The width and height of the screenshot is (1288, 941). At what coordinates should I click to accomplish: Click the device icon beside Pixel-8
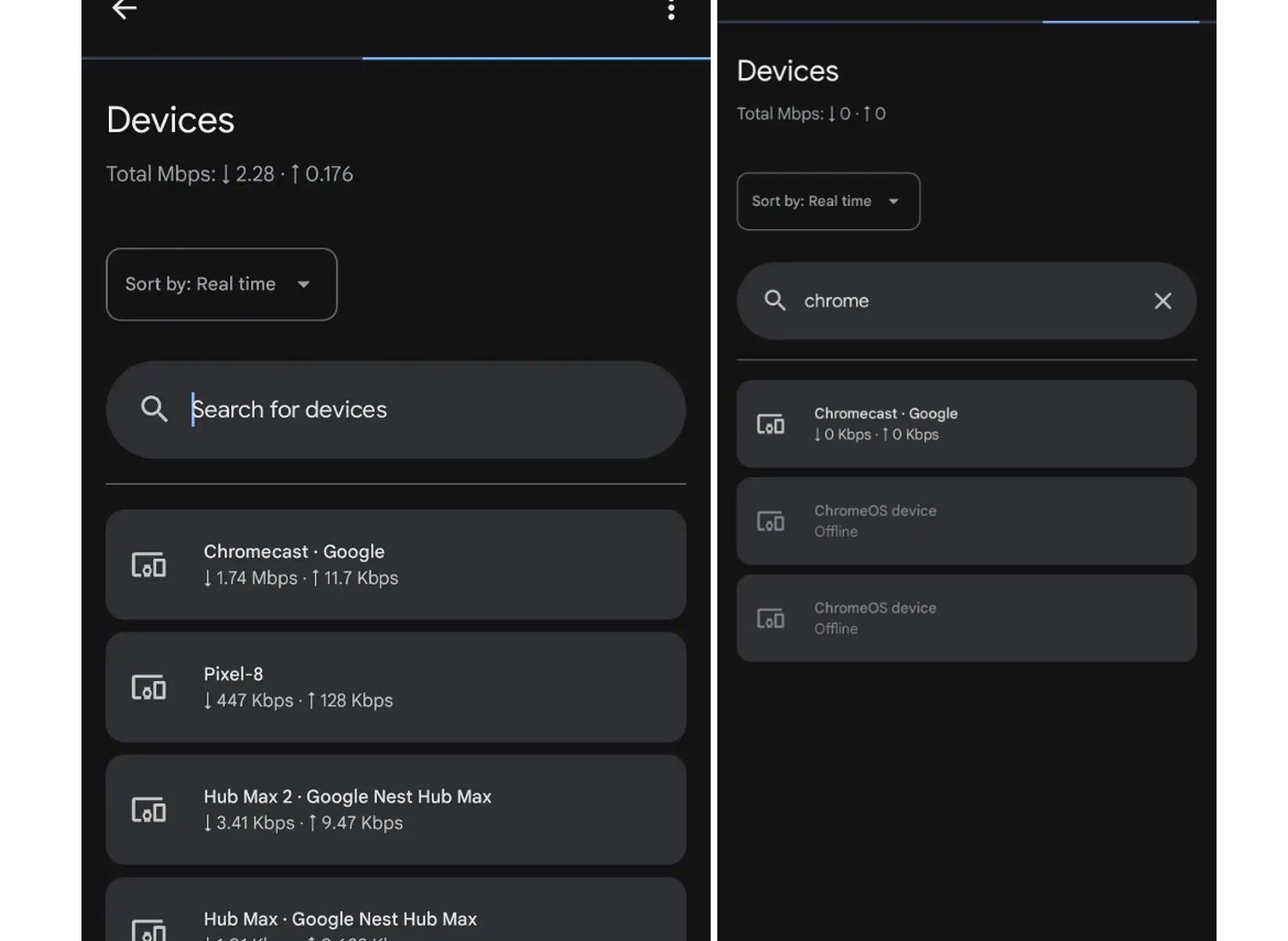pos(149,688)
